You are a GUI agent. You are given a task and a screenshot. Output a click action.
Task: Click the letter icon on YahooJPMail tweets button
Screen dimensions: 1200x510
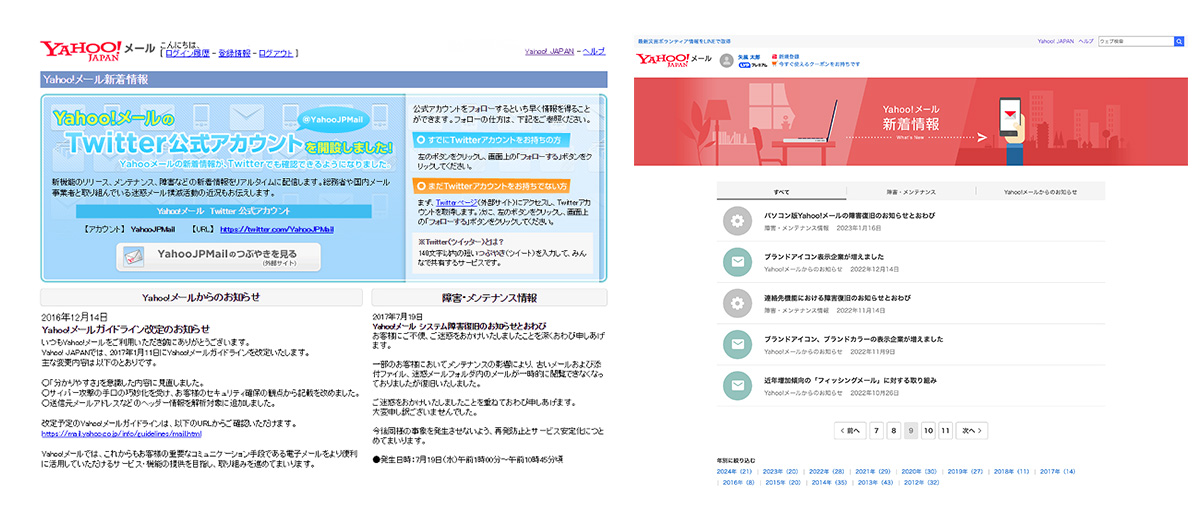(x=133, y=256)
